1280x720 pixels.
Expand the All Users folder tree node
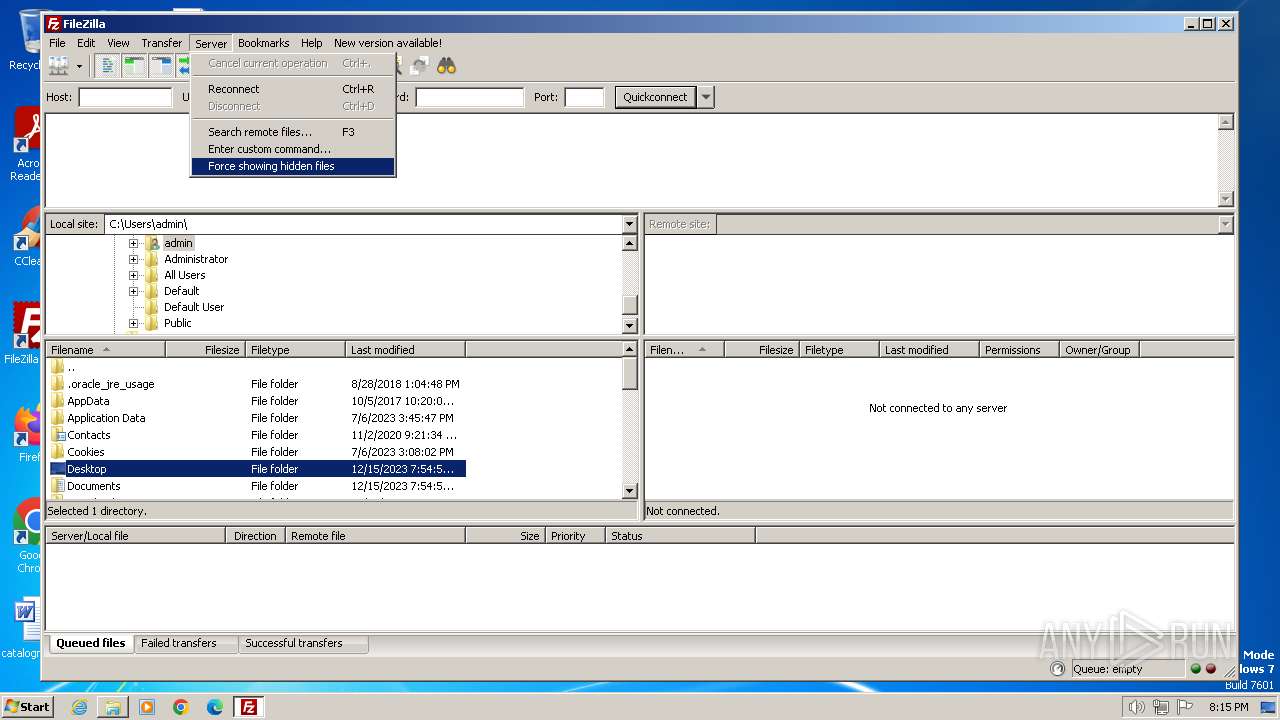[133, 275]
